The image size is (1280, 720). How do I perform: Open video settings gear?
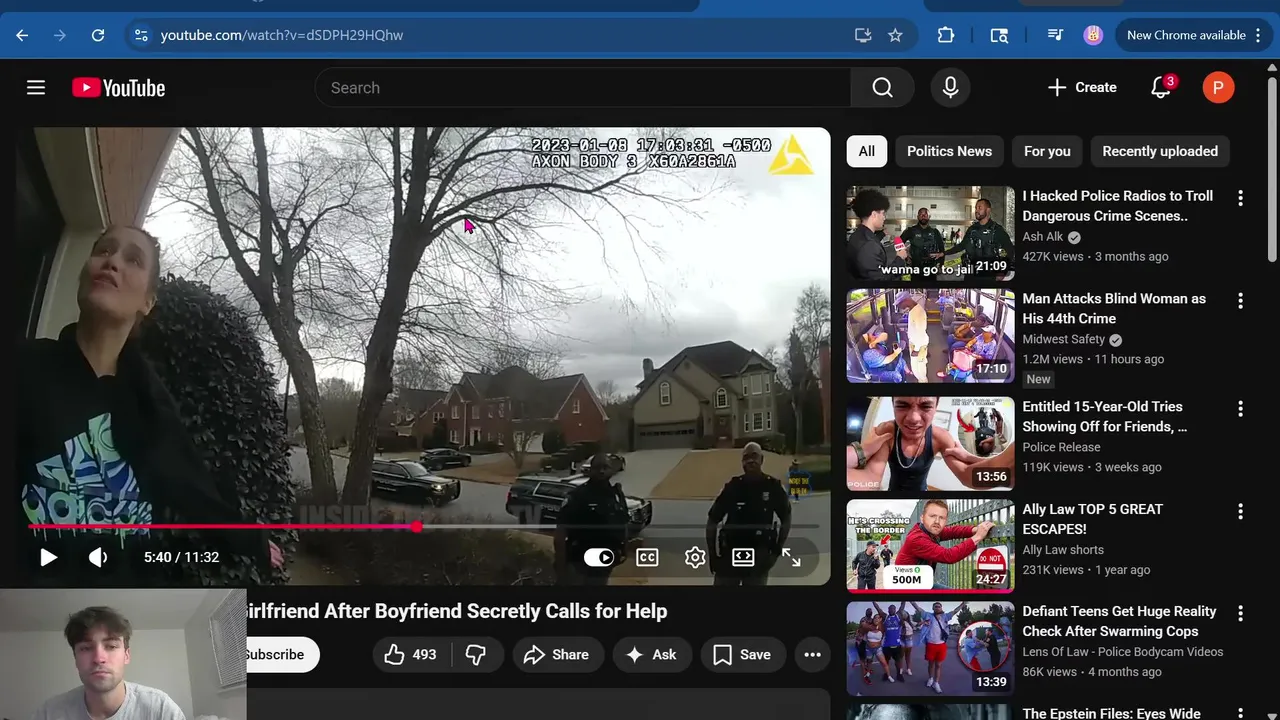click(695, 557)
